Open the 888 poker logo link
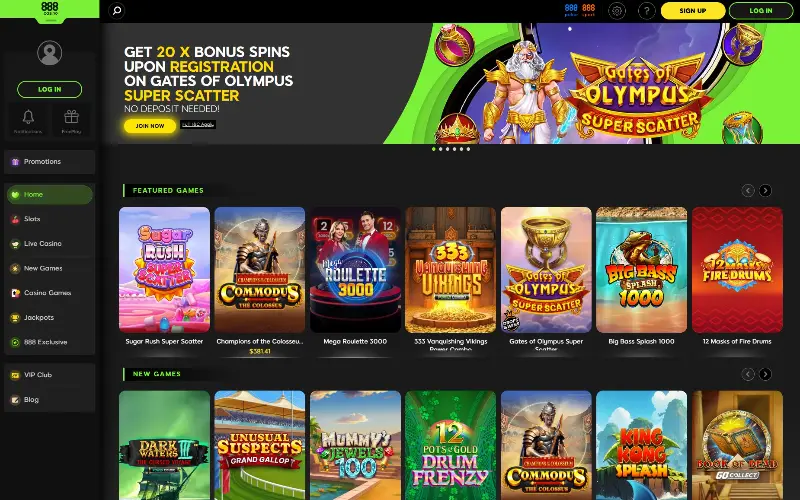The height and width of the screenshot is (500, 800). [571, 10]
